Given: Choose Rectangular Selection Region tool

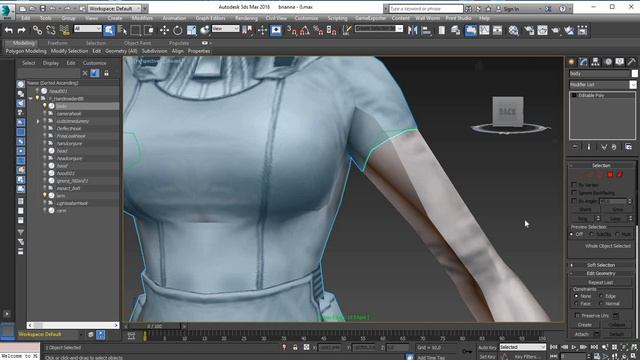Looking at the screenshot, I should pyautogui.click(x=136, y=30).
